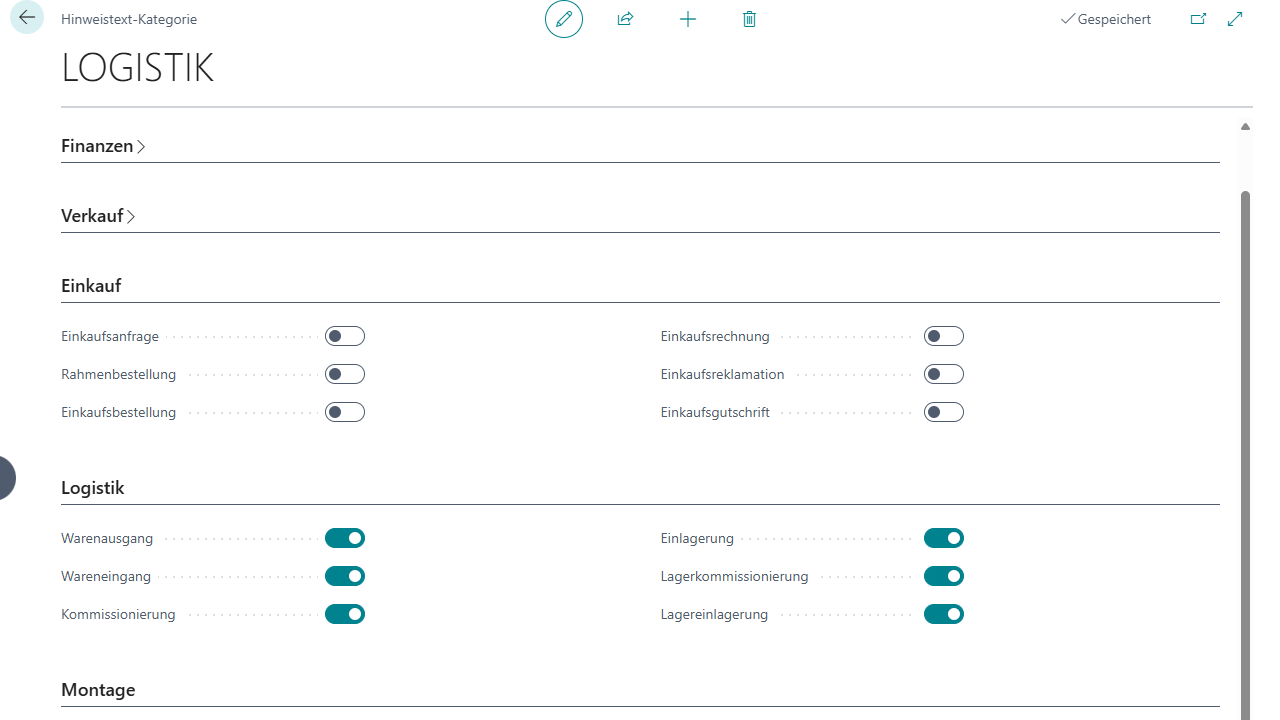1280x720 pixels.
Task: Click the dark circle on left edge
Action: tap(6, 478)
